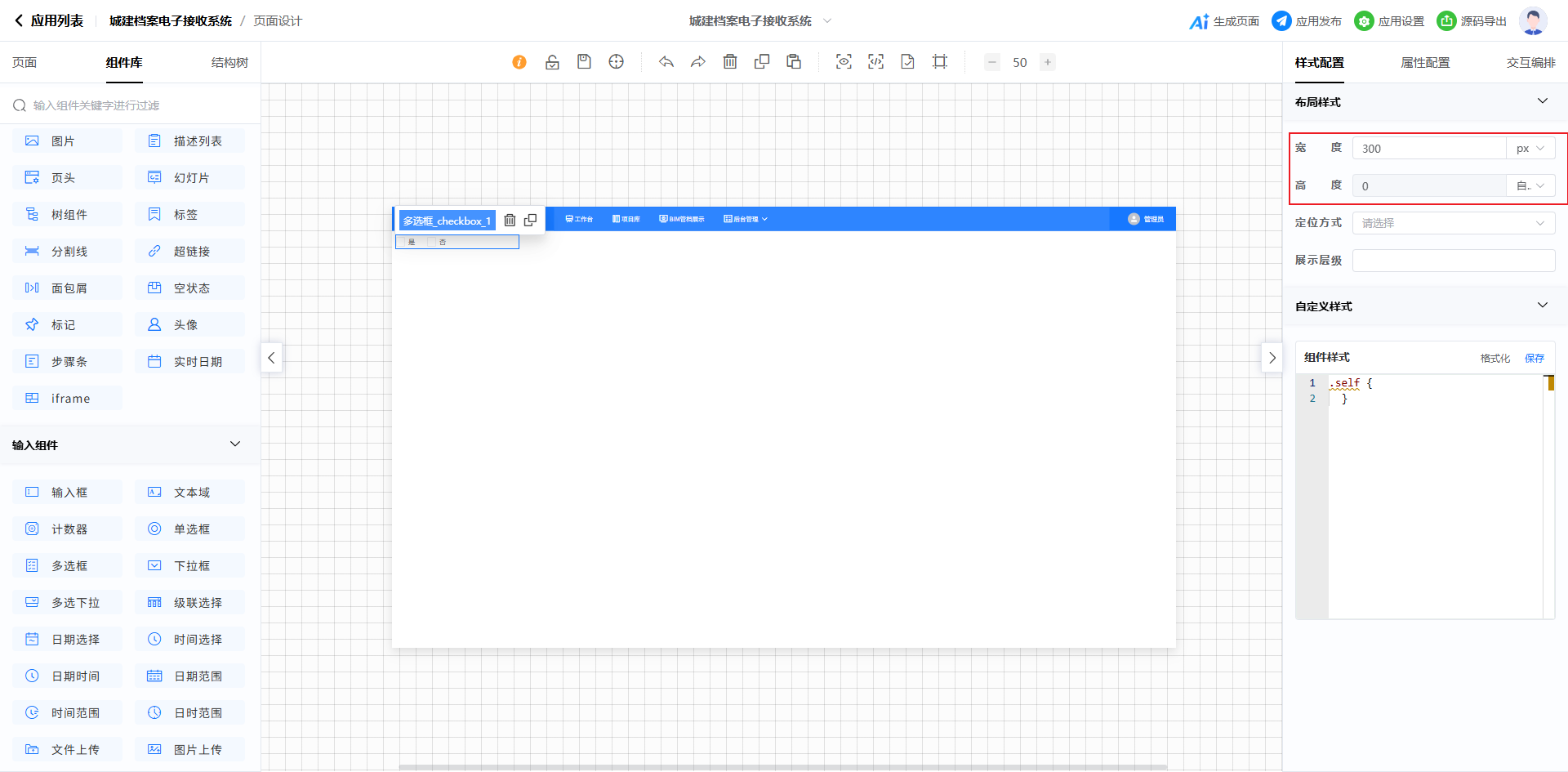Click the zoom-in plus stepper button

pyautogui.click(x=1048, y=62)
